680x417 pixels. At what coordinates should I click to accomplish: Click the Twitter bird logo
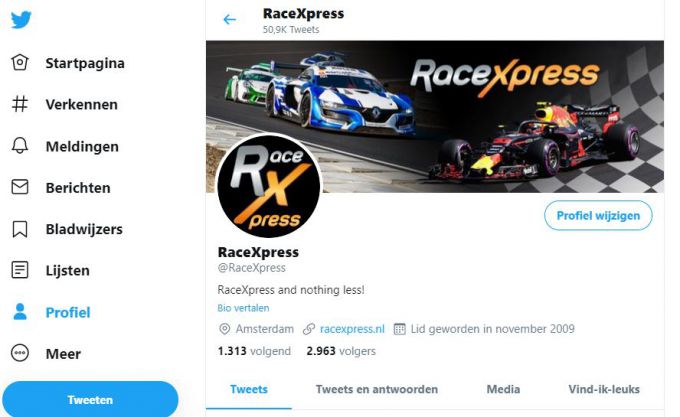(x=21, y=20)
